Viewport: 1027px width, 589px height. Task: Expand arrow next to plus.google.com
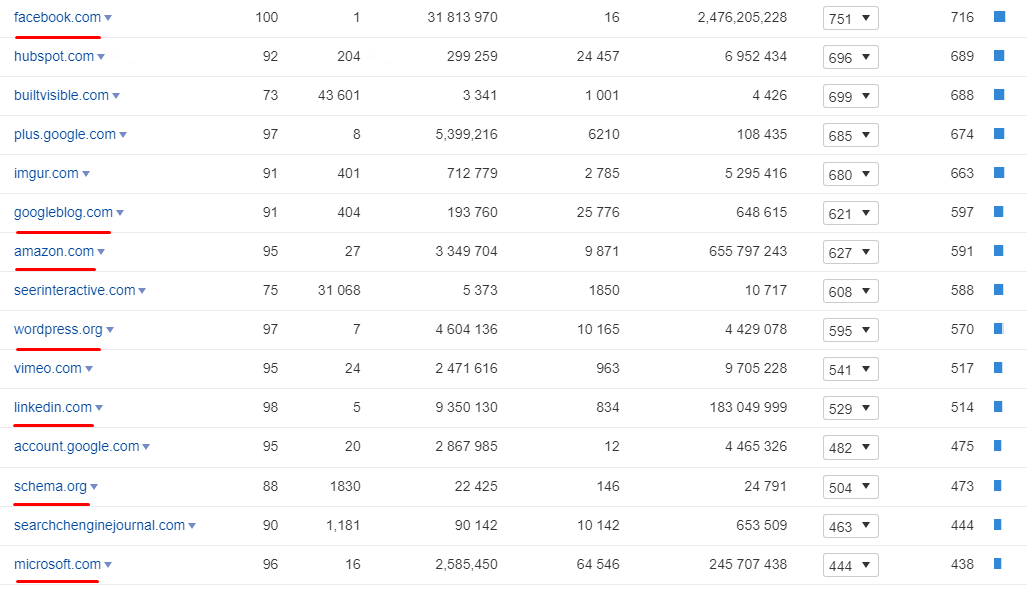pos(123,135)
